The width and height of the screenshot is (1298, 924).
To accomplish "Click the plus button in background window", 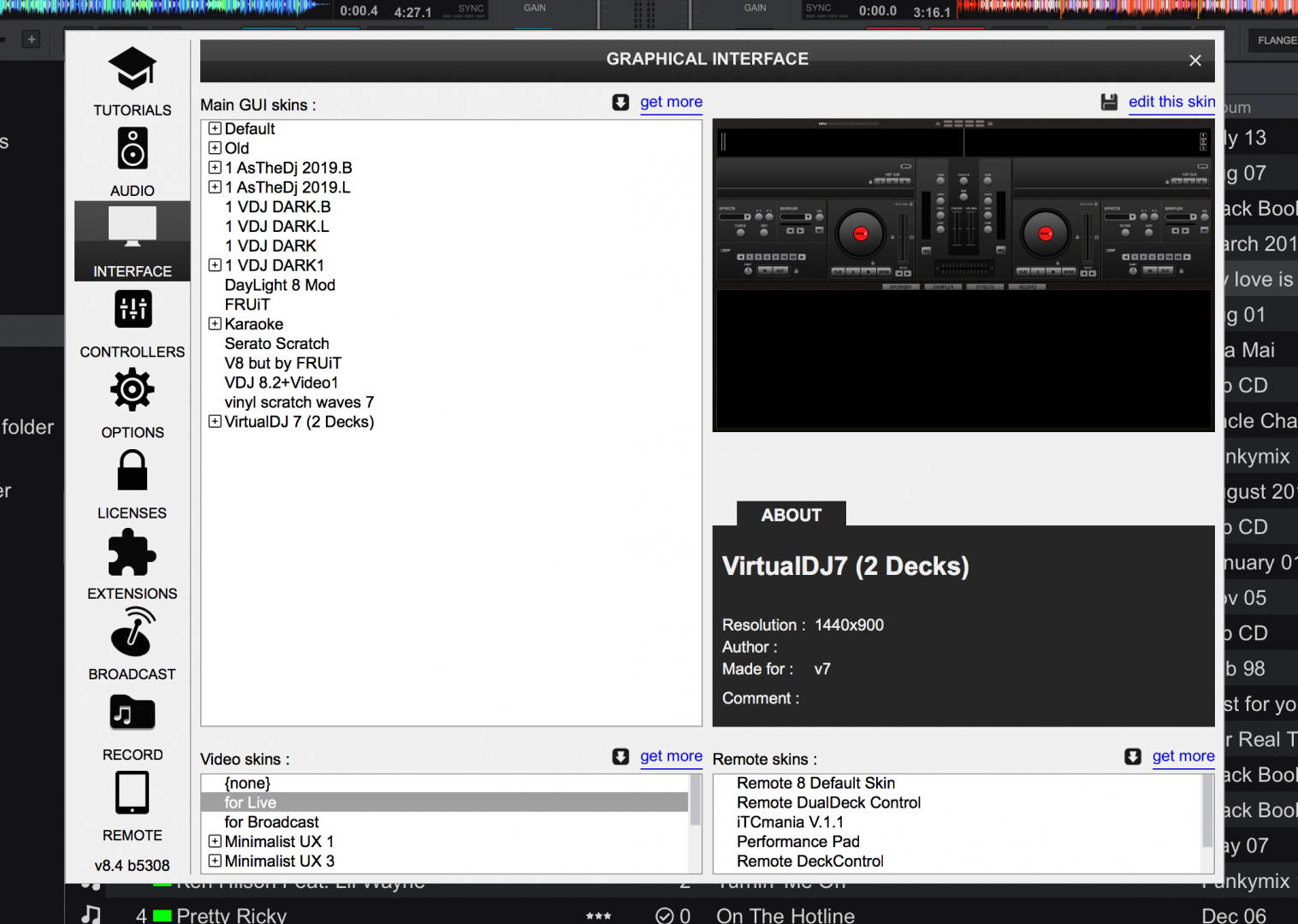I will pos(32,39).
